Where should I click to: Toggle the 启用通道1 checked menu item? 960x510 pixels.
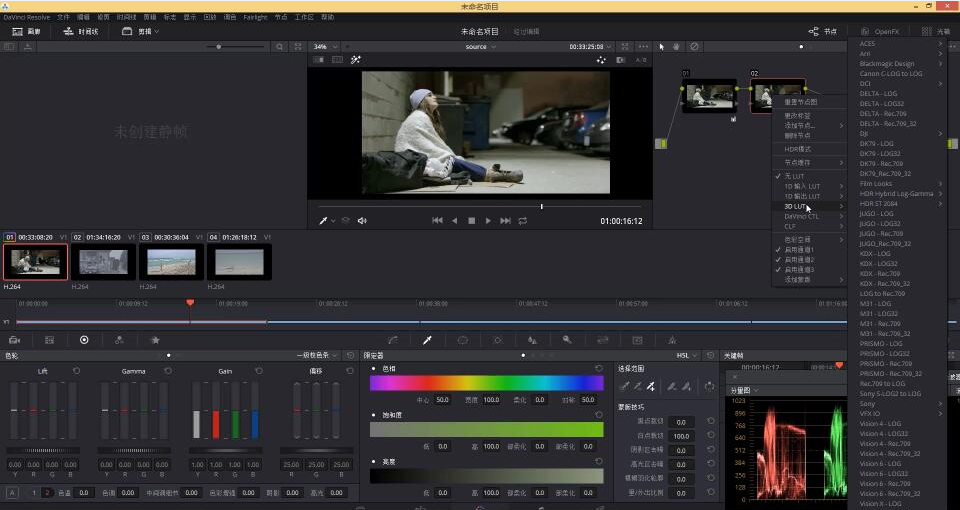[798, 249]
